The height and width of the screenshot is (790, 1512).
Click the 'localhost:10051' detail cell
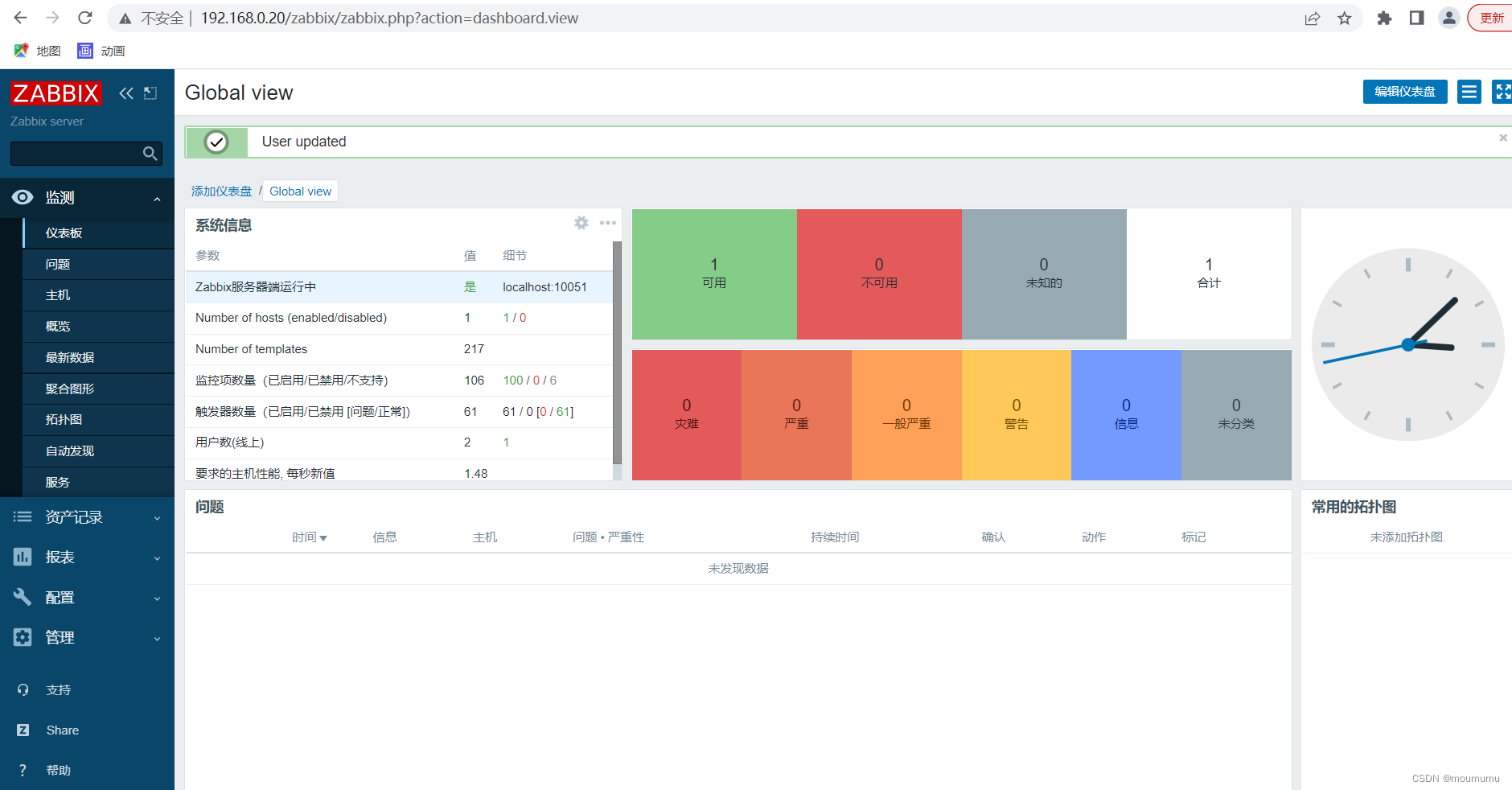[x=544, y=287]
